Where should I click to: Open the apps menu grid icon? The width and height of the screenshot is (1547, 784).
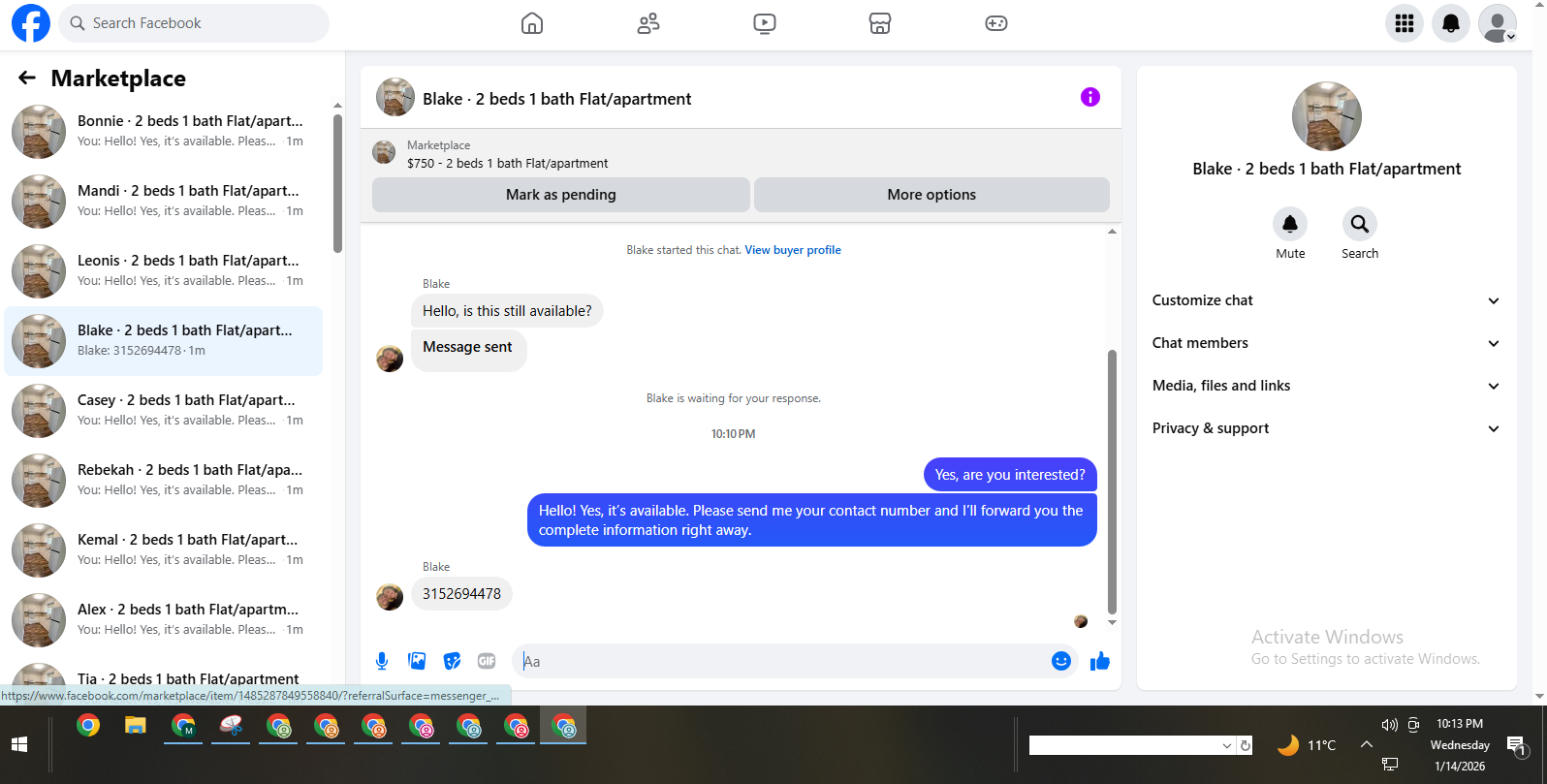[1405, 23]
